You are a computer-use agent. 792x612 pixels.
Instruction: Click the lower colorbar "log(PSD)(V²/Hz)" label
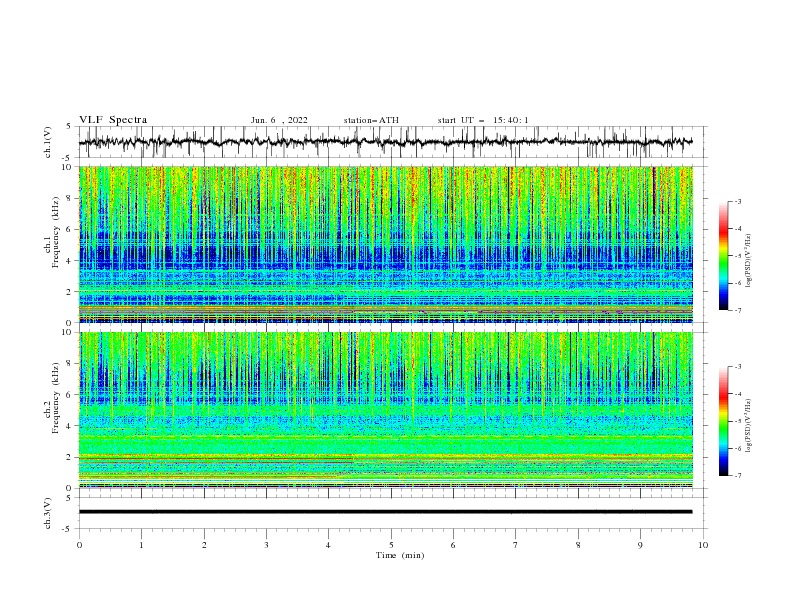click(x=748, y=425)
